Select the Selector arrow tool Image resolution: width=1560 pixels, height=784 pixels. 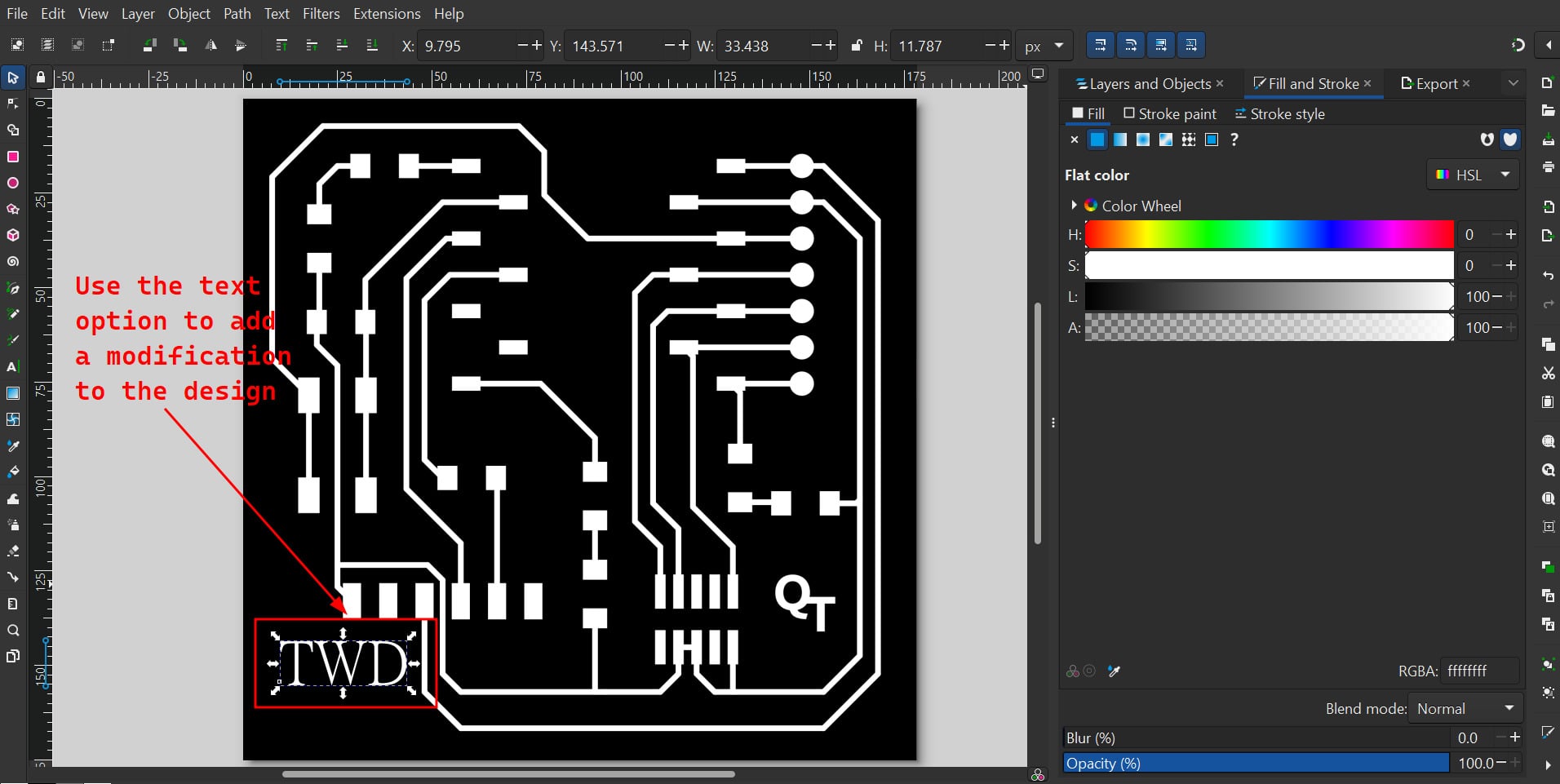coord(13,78)
